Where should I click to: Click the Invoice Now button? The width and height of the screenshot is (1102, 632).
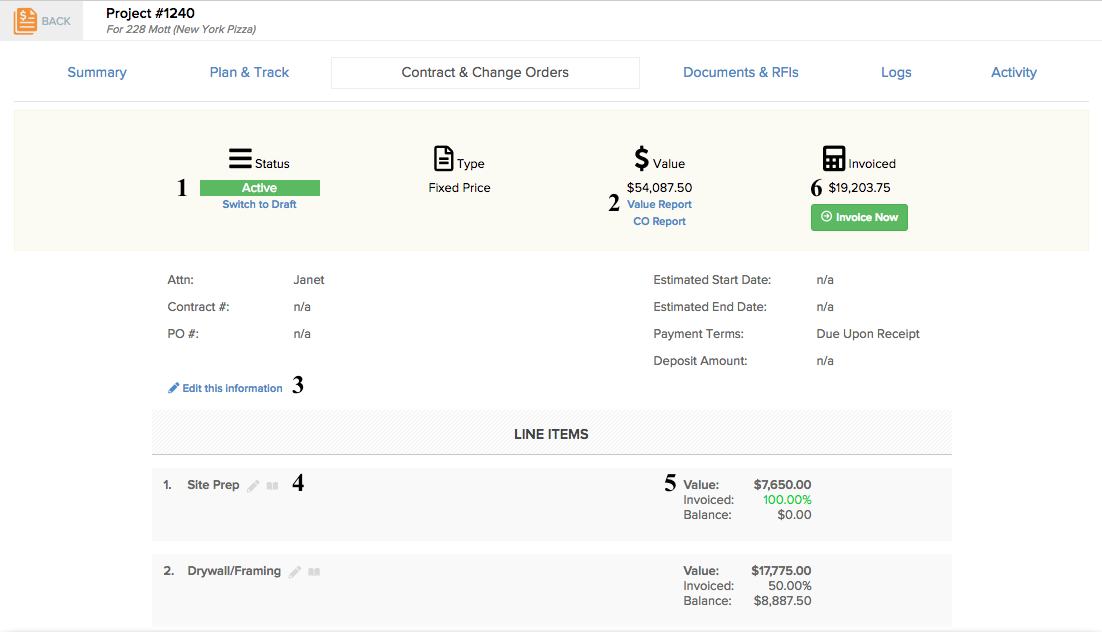pos(859,217)
